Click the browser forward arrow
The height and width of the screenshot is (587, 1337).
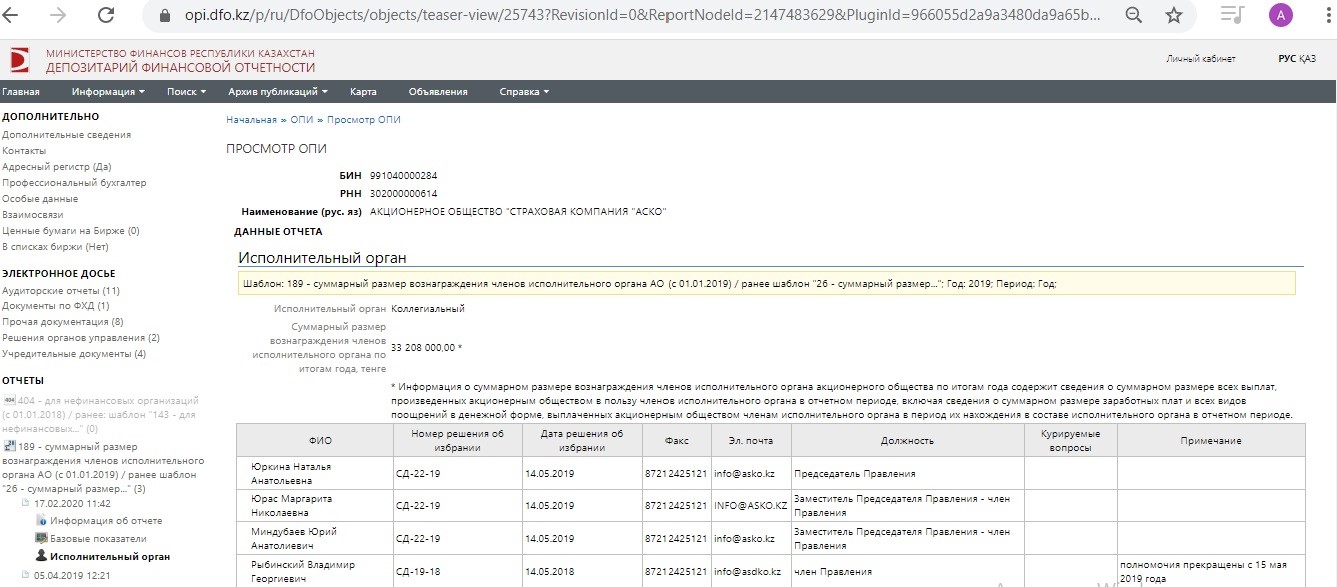59,15
